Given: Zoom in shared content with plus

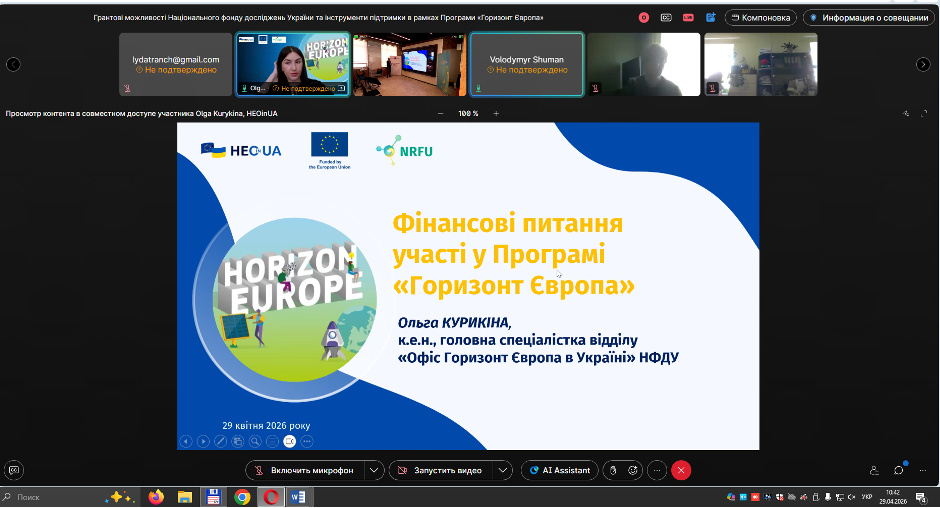Looking at the screenshot, I should point(496,113).
